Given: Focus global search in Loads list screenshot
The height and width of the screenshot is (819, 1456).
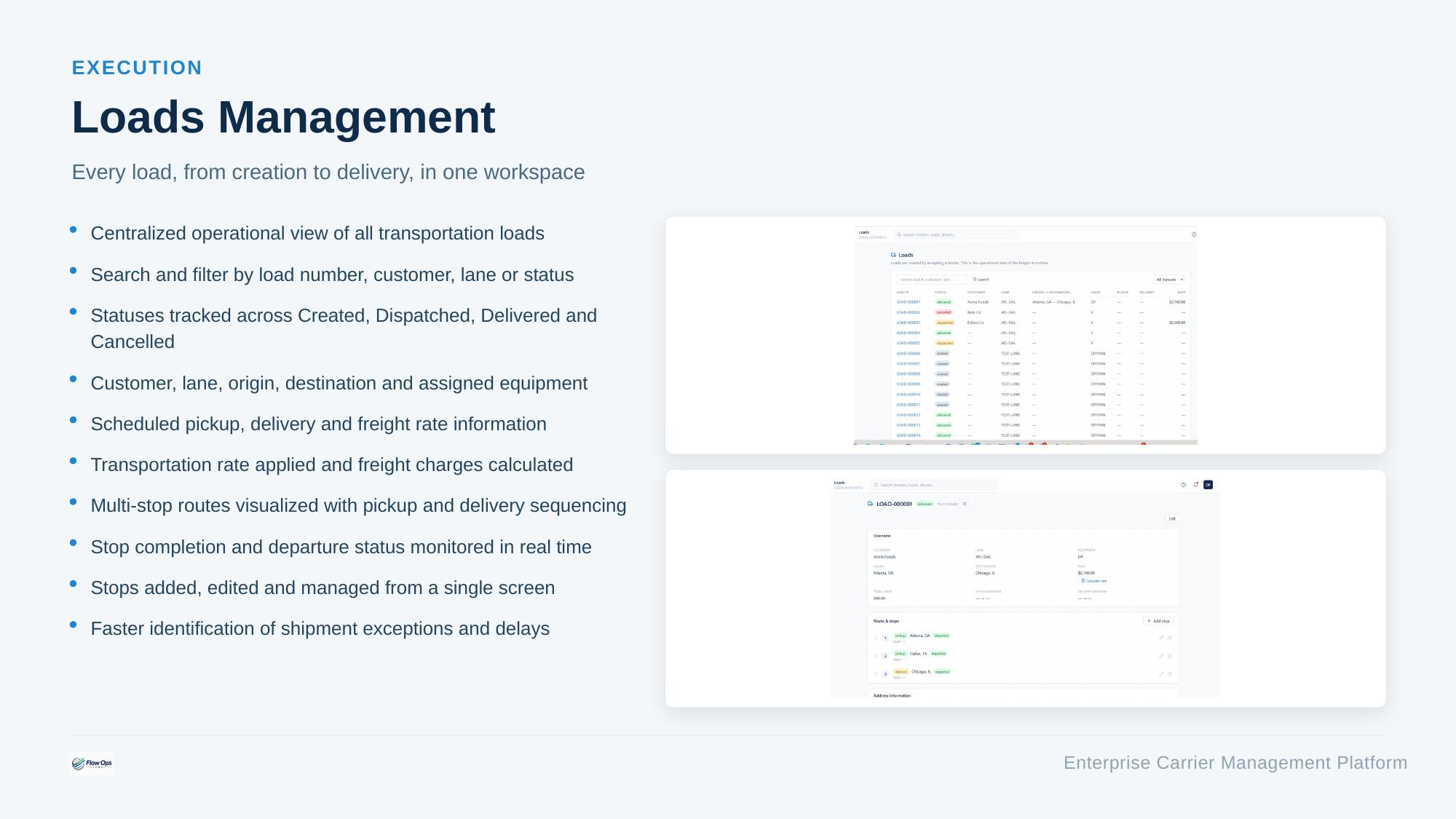Looking at the screenshot, I should coord(954,234).
